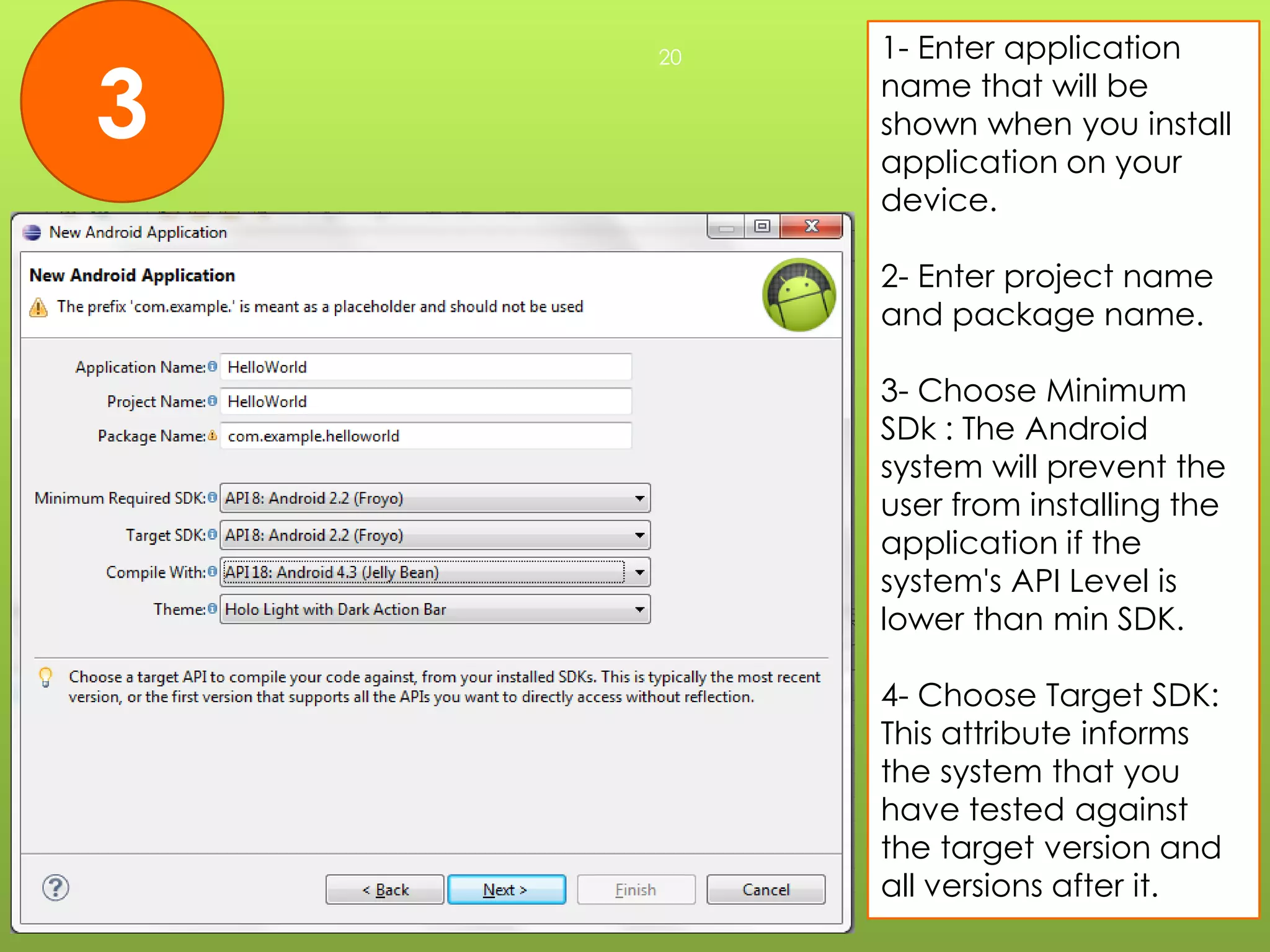
Task: Click the info icon beside Project Name
Action: (212, 401)
